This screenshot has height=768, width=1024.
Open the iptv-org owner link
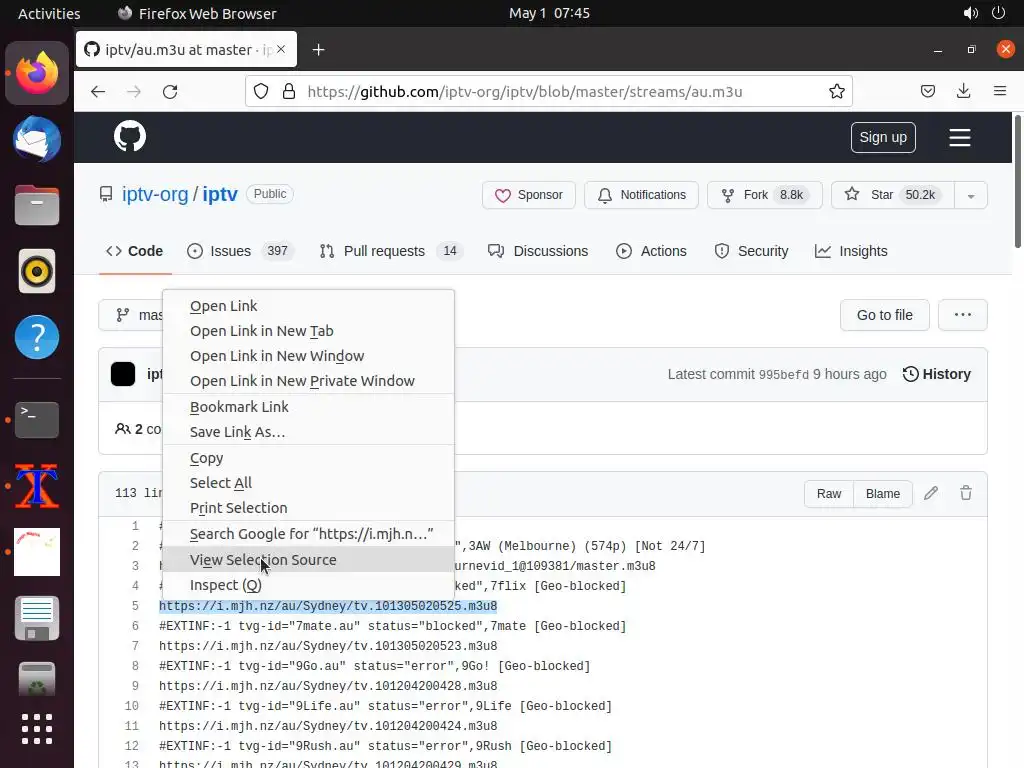point(155,195)
